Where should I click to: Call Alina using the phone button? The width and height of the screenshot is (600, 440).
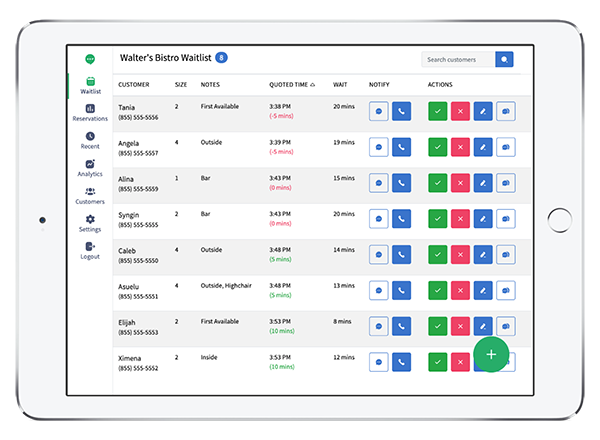[x=401, y=183]
